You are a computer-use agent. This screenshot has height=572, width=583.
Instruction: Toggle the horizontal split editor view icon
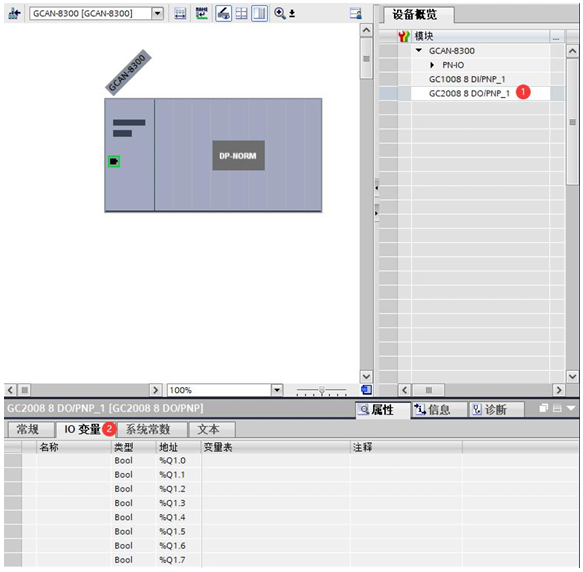242,14
